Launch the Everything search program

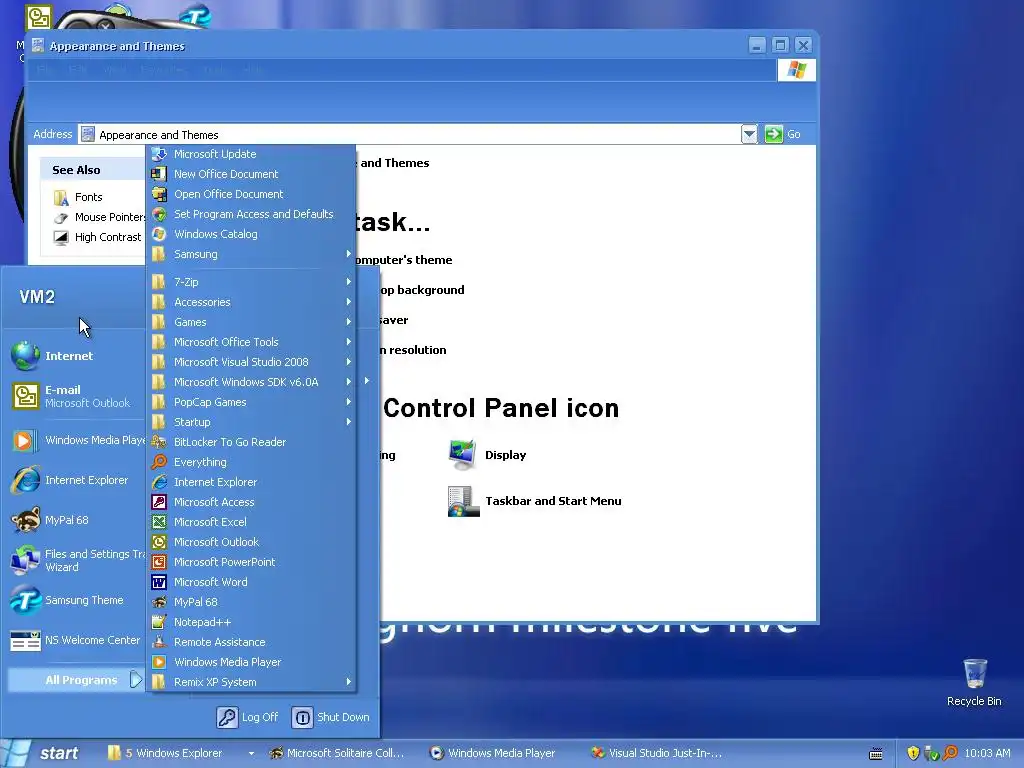[x=251, y=462]
